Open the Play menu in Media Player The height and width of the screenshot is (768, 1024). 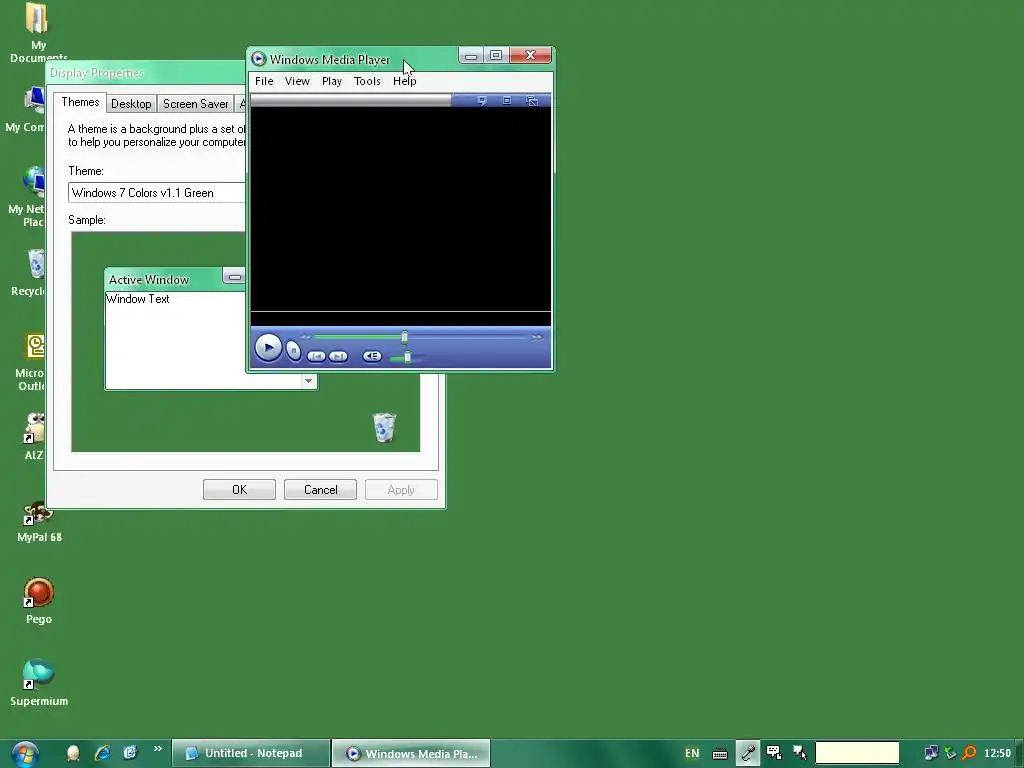click(332, 81)
